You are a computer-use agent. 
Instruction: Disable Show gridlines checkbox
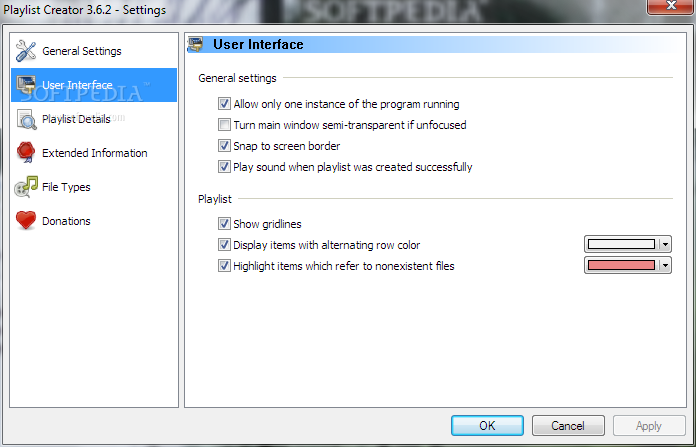click(x=224, y=224)
